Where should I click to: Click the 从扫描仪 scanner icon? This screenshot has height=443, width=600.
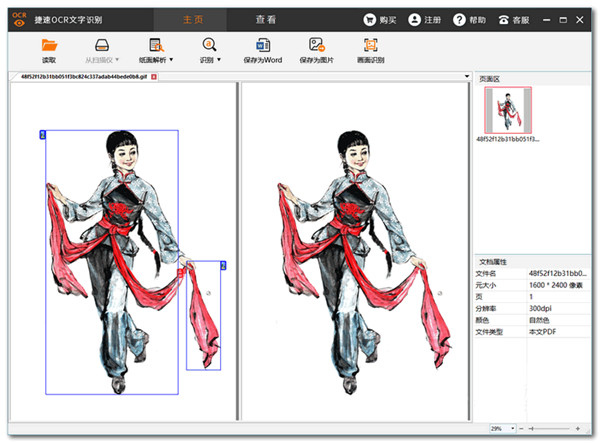tap(102, 45)
